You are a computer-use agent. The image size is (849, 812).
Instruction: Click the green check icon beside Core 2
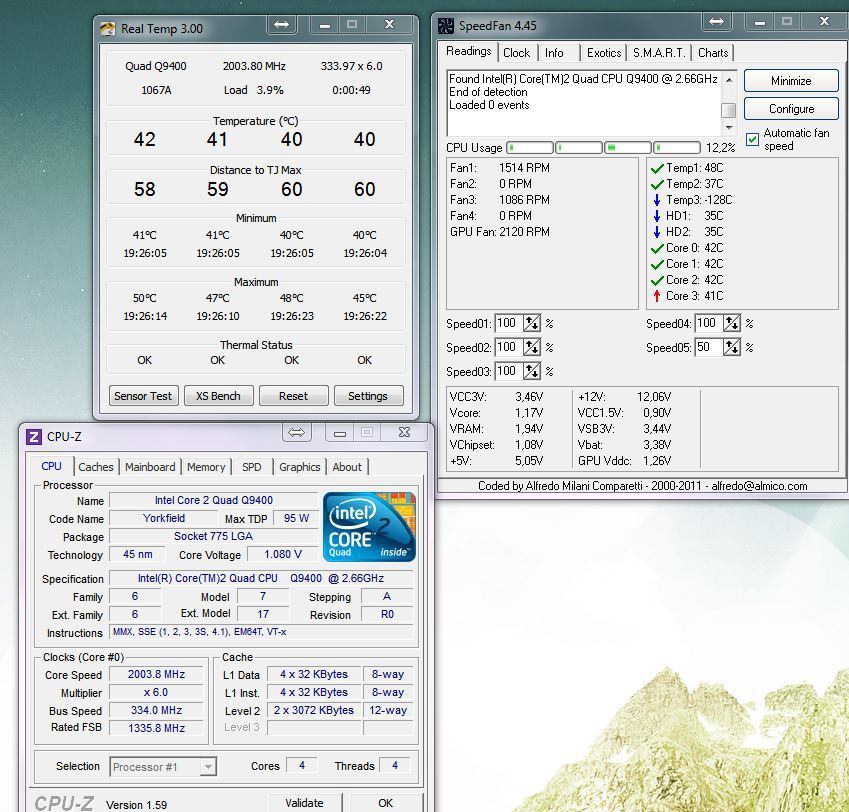[x=657, y=280]
